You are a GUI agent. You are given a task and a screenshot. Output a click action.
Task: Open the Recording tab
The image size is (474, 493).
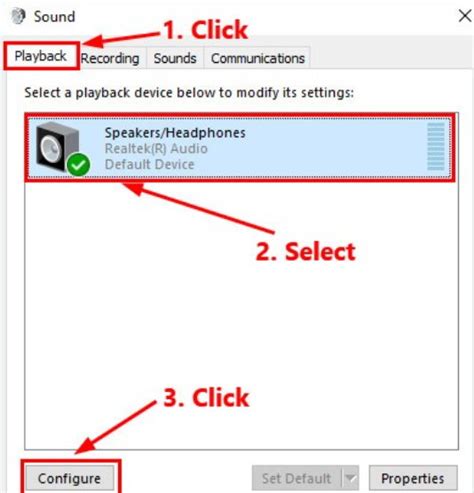(x=110, y=58)
